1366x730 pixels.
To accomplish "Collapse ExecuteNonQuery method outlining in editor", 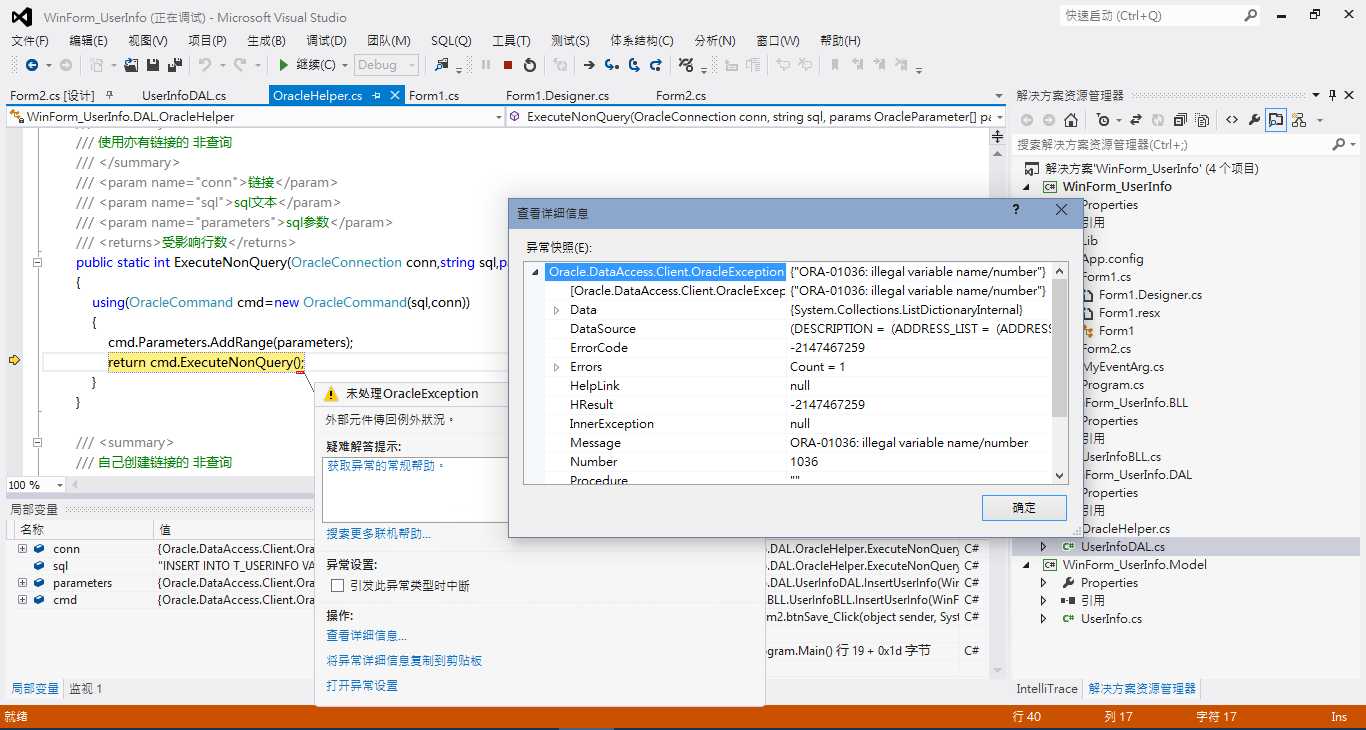I will [x=38, y=263].
